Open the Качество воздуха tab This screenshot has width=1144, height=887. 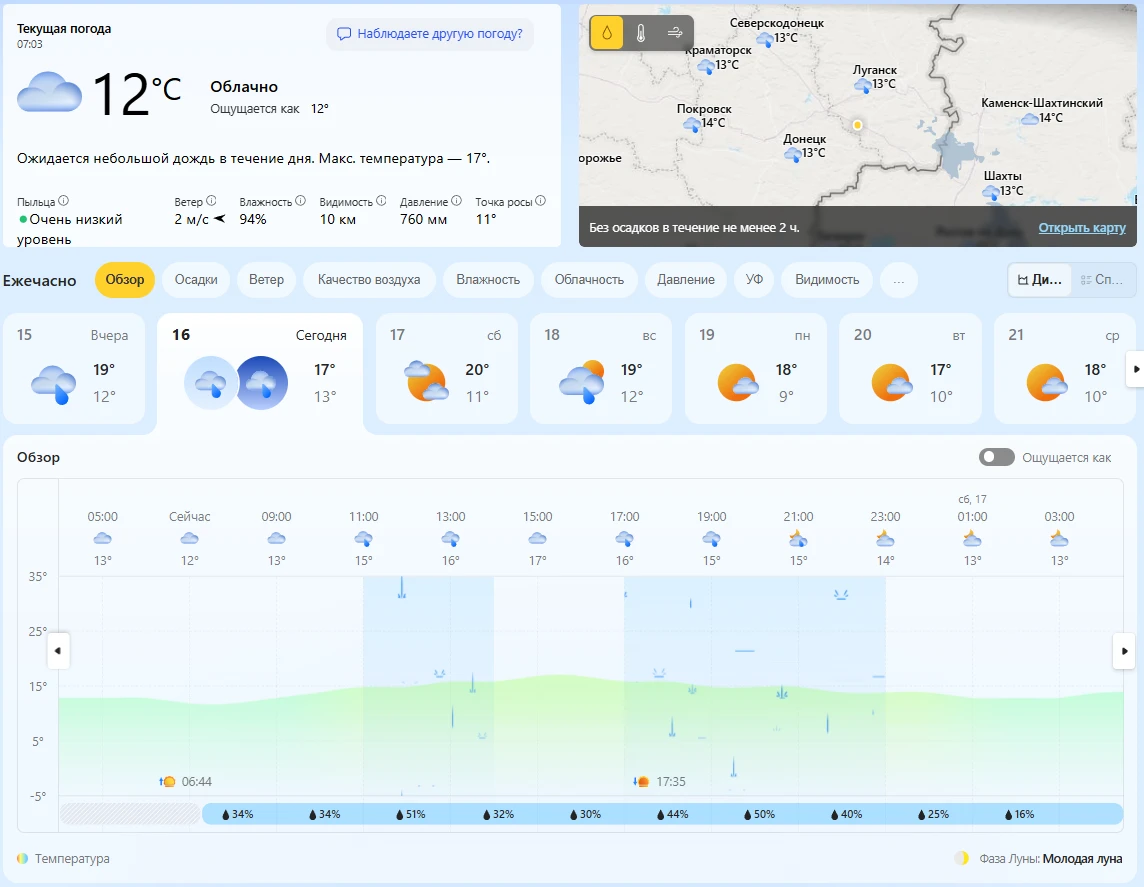[369, 280]
